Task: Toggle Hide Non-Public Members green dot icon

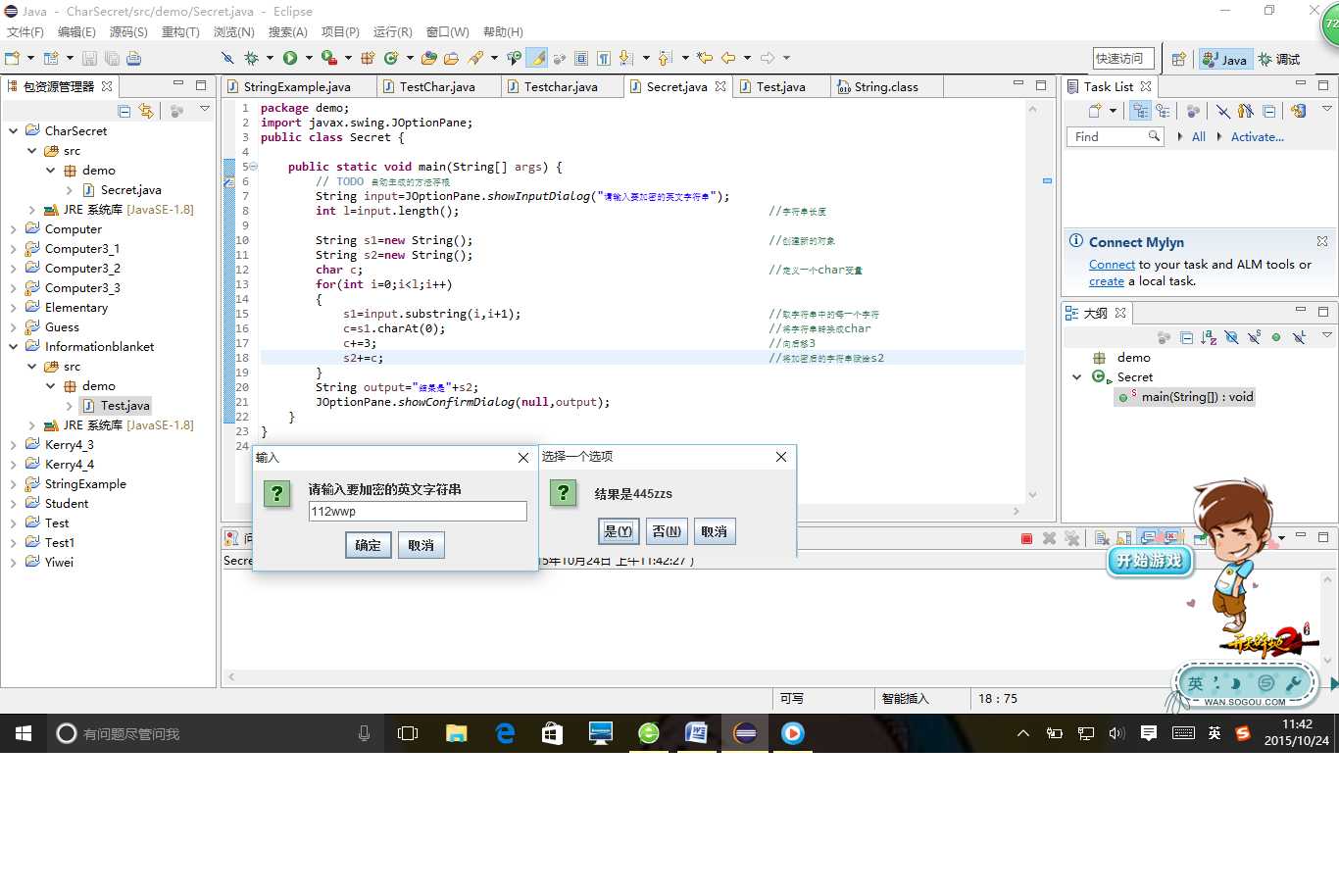Action: pos(1276,337)
